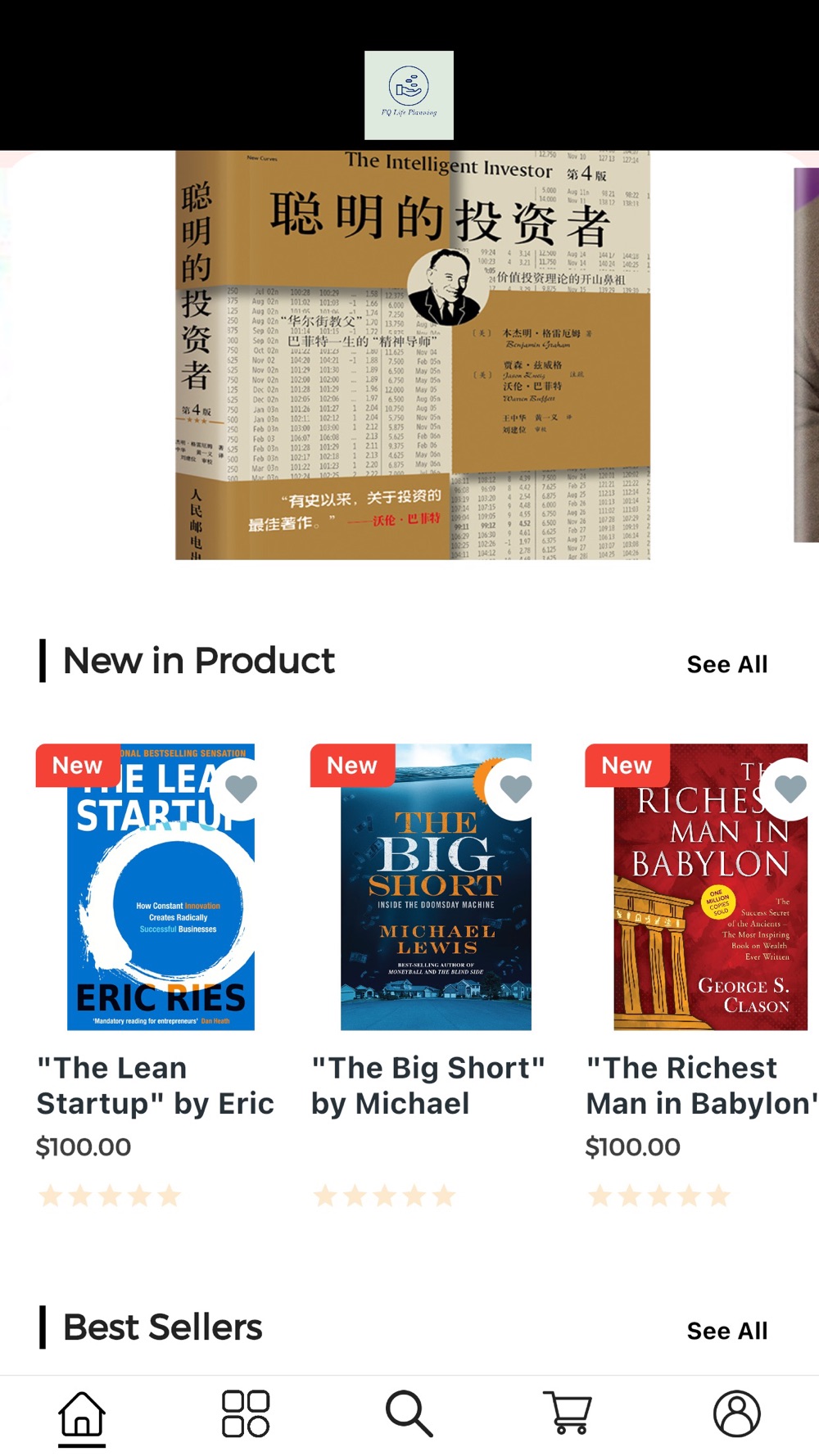The width and height of the screenshot is (819, 1456).
Task: Favorite The Lean Startup with heart
Action: click(241, 788)
